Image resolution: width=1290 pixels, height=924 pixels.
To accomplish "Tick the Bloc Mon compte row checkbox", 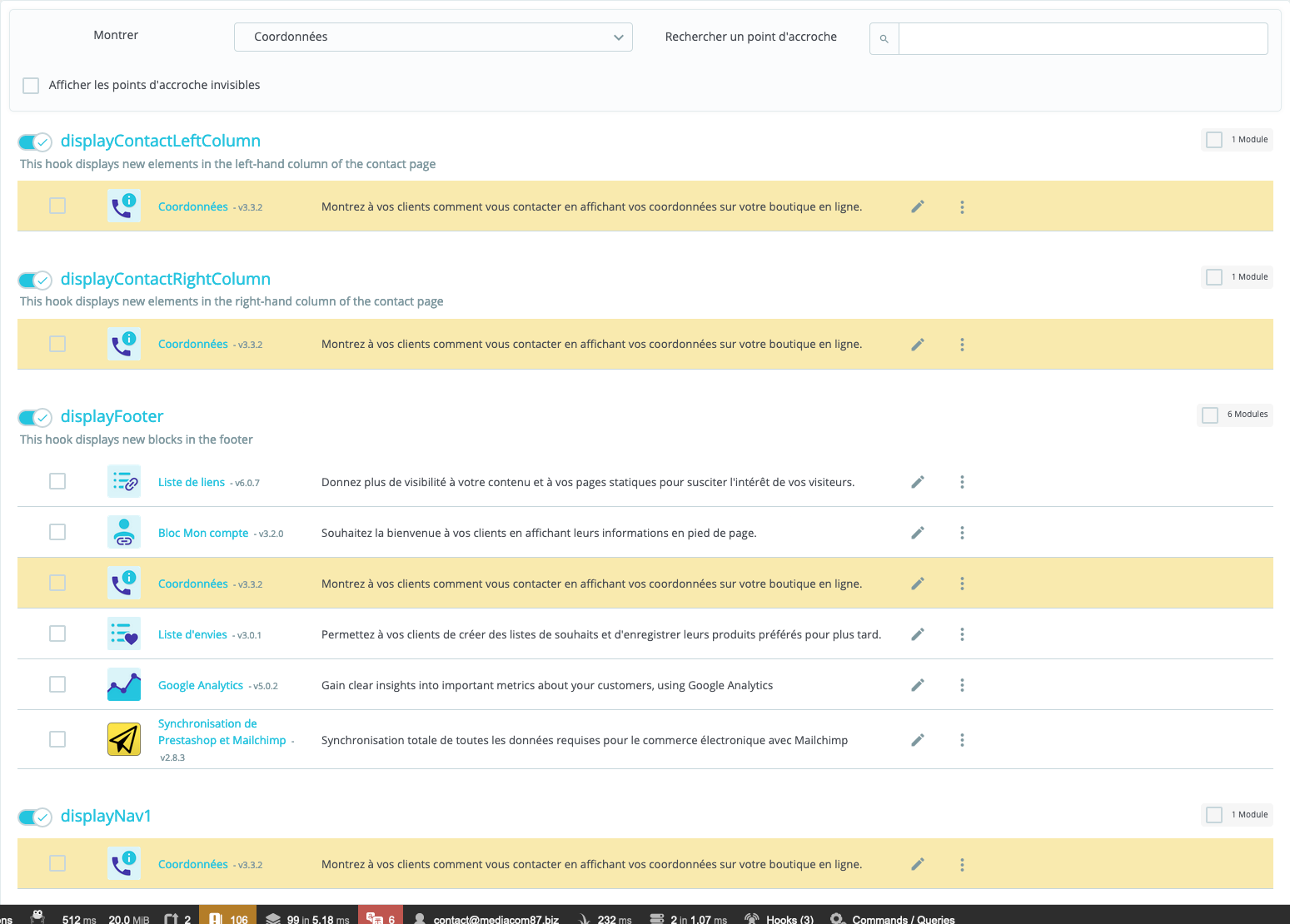I will 57,532.
